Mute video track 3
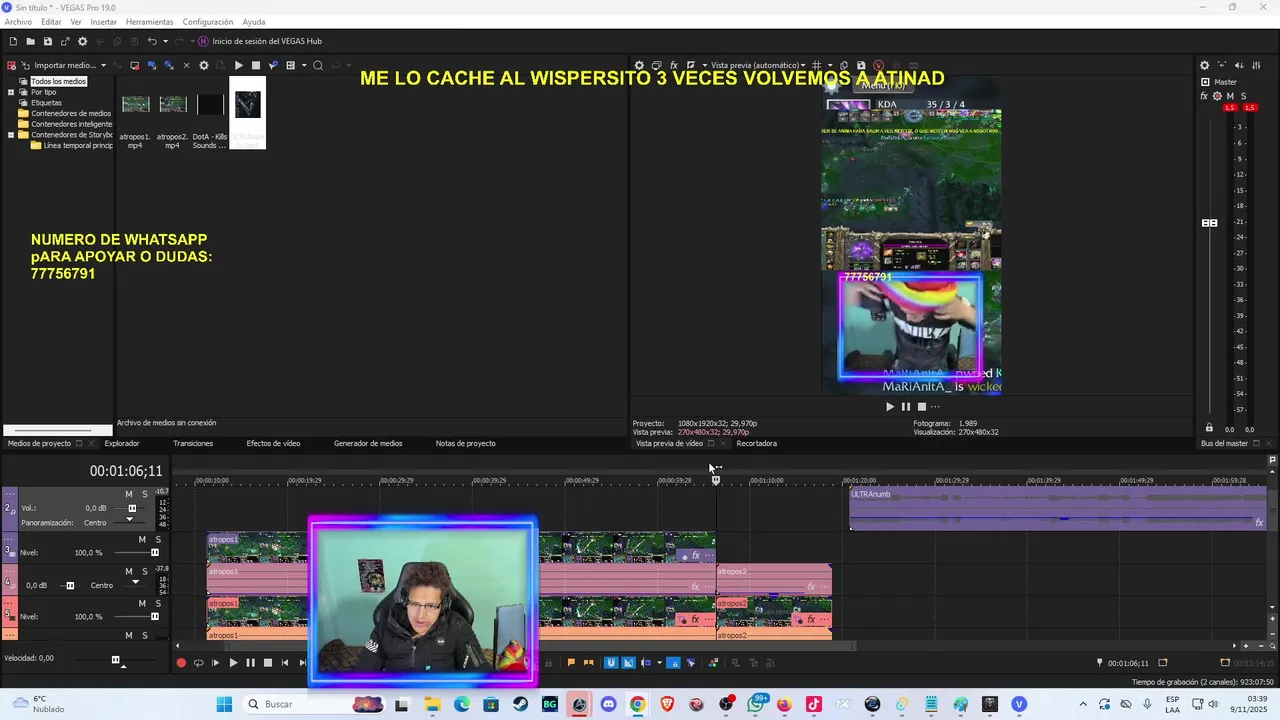 coord(142,539)
